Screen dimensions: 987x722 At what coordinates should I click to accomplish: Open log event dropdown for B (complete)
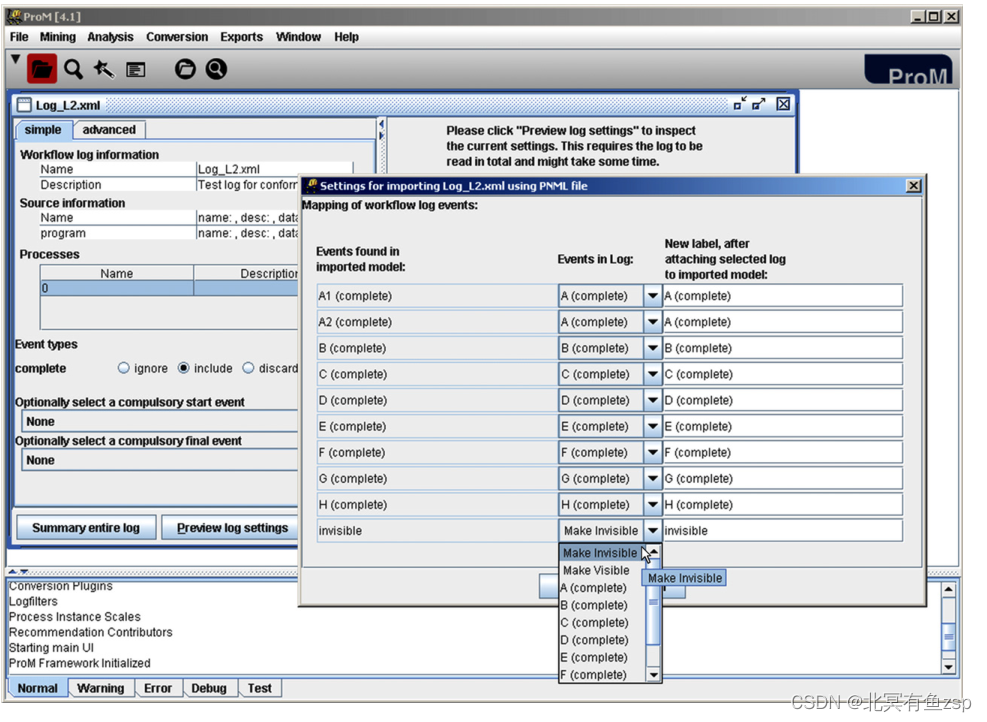(x=652, y=348)
